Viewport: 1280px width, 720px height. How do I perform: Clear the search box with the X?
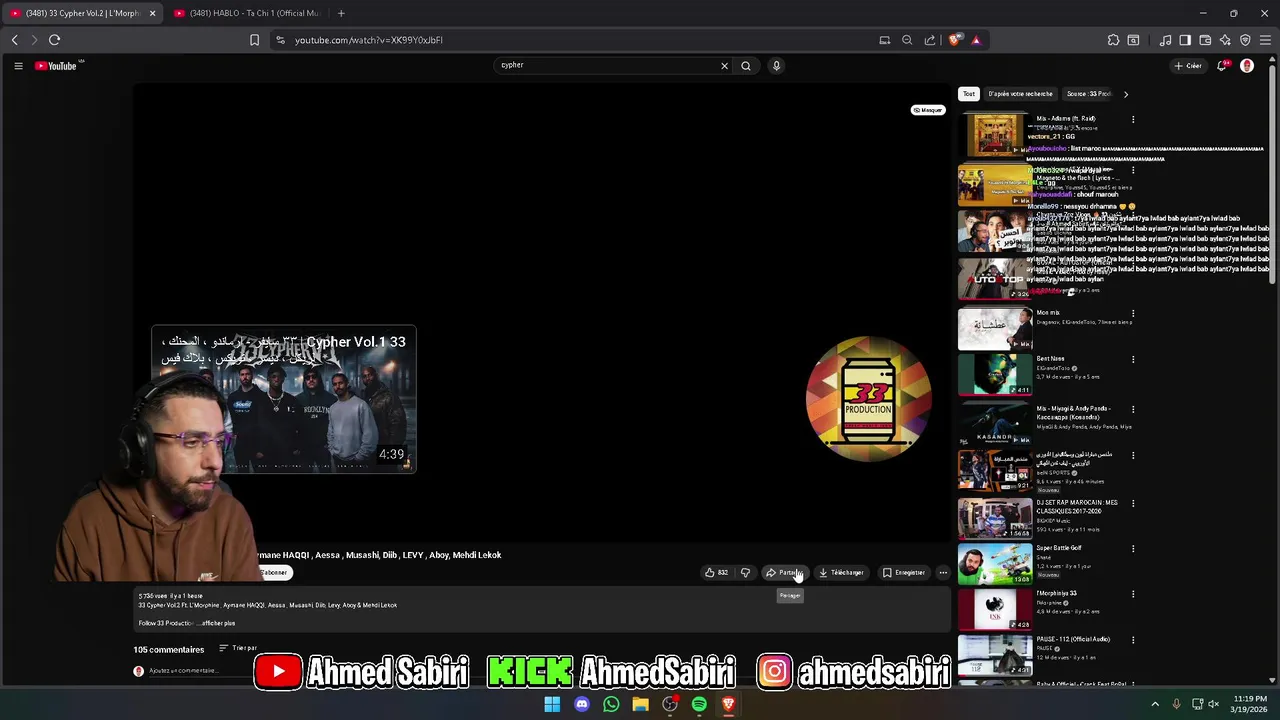click(x=724, y=66)
